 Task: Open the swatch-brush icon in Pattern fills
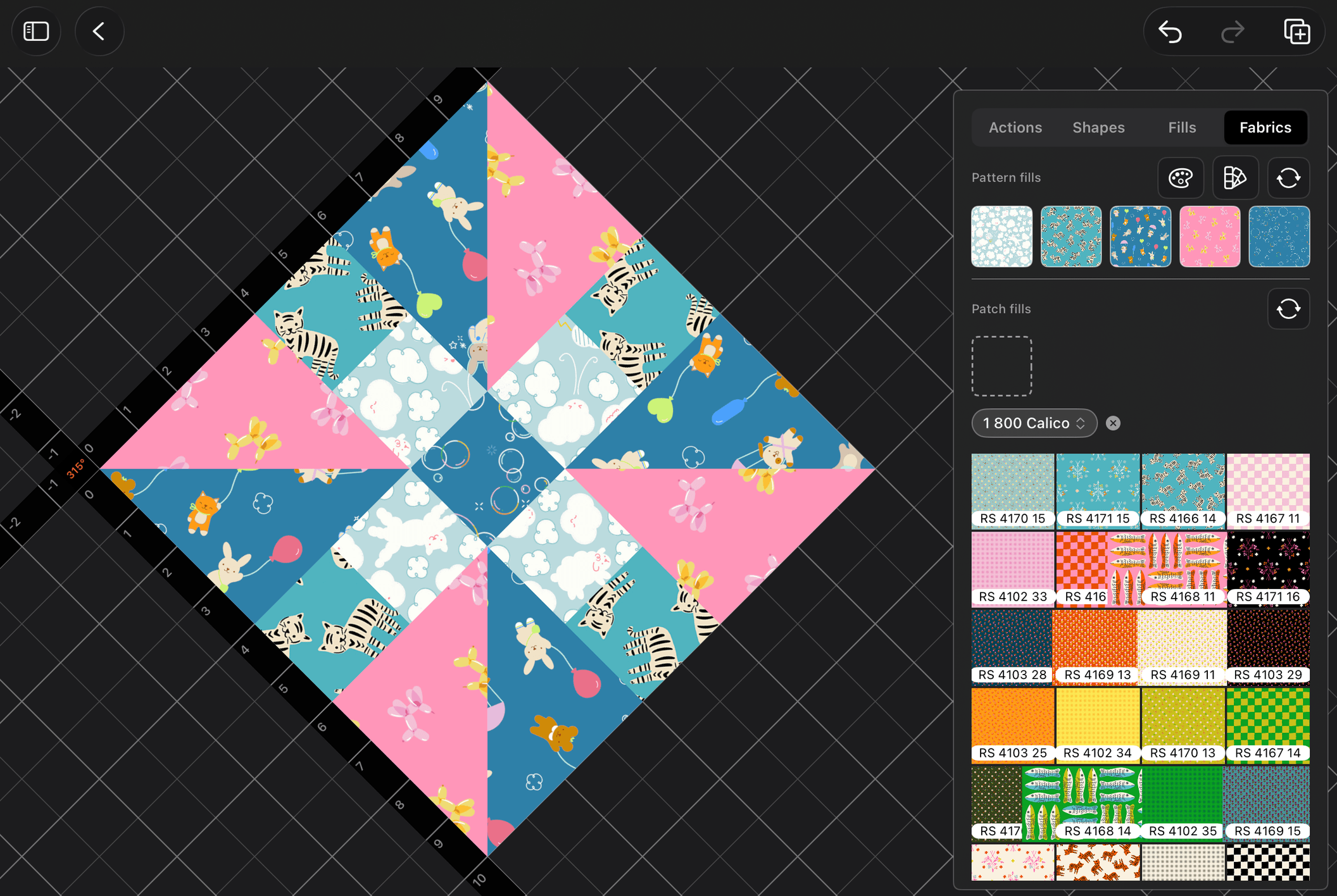(1235, 178)
